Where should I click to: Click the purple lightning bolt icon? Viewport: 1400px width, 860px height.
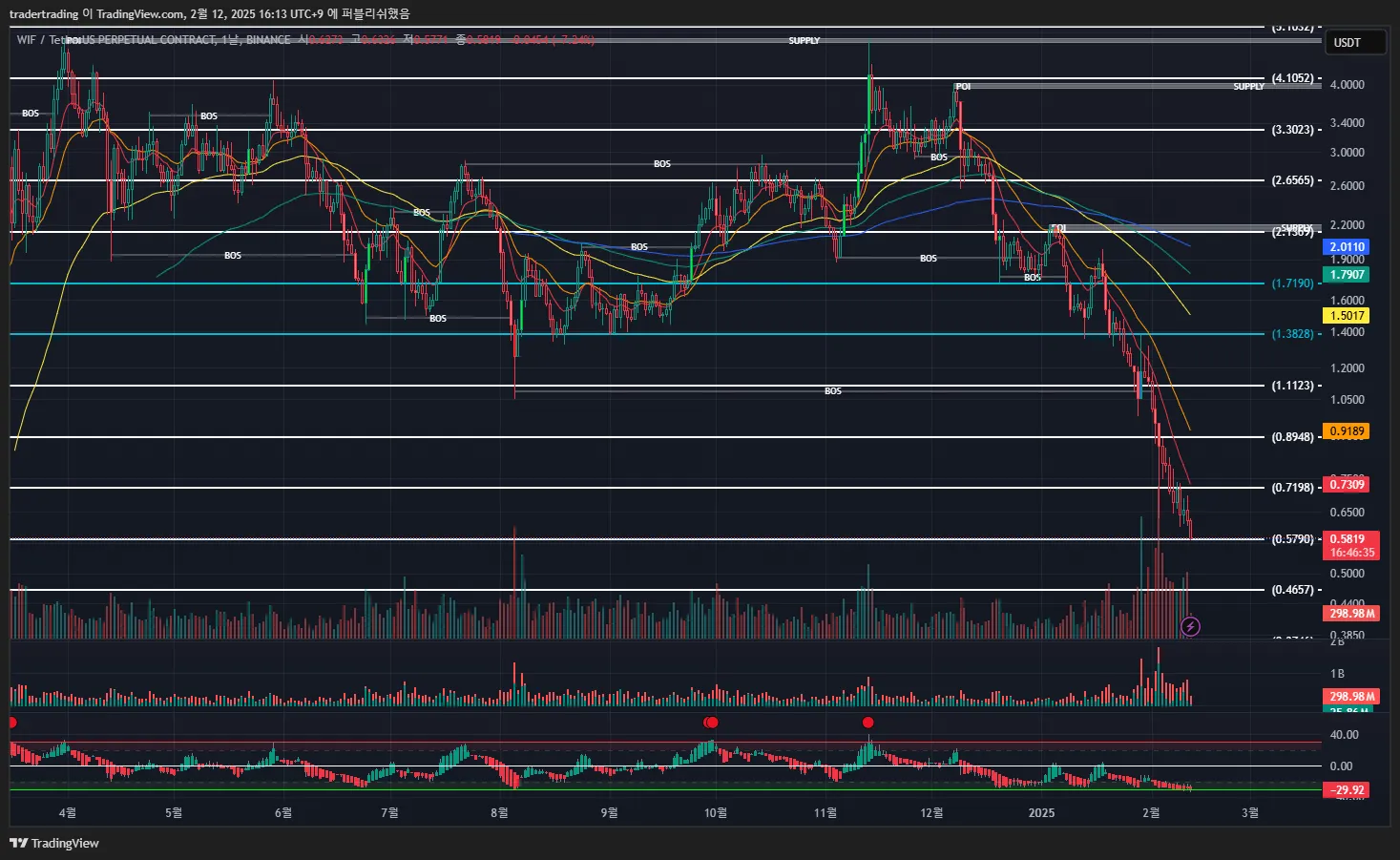point(1190,626)
